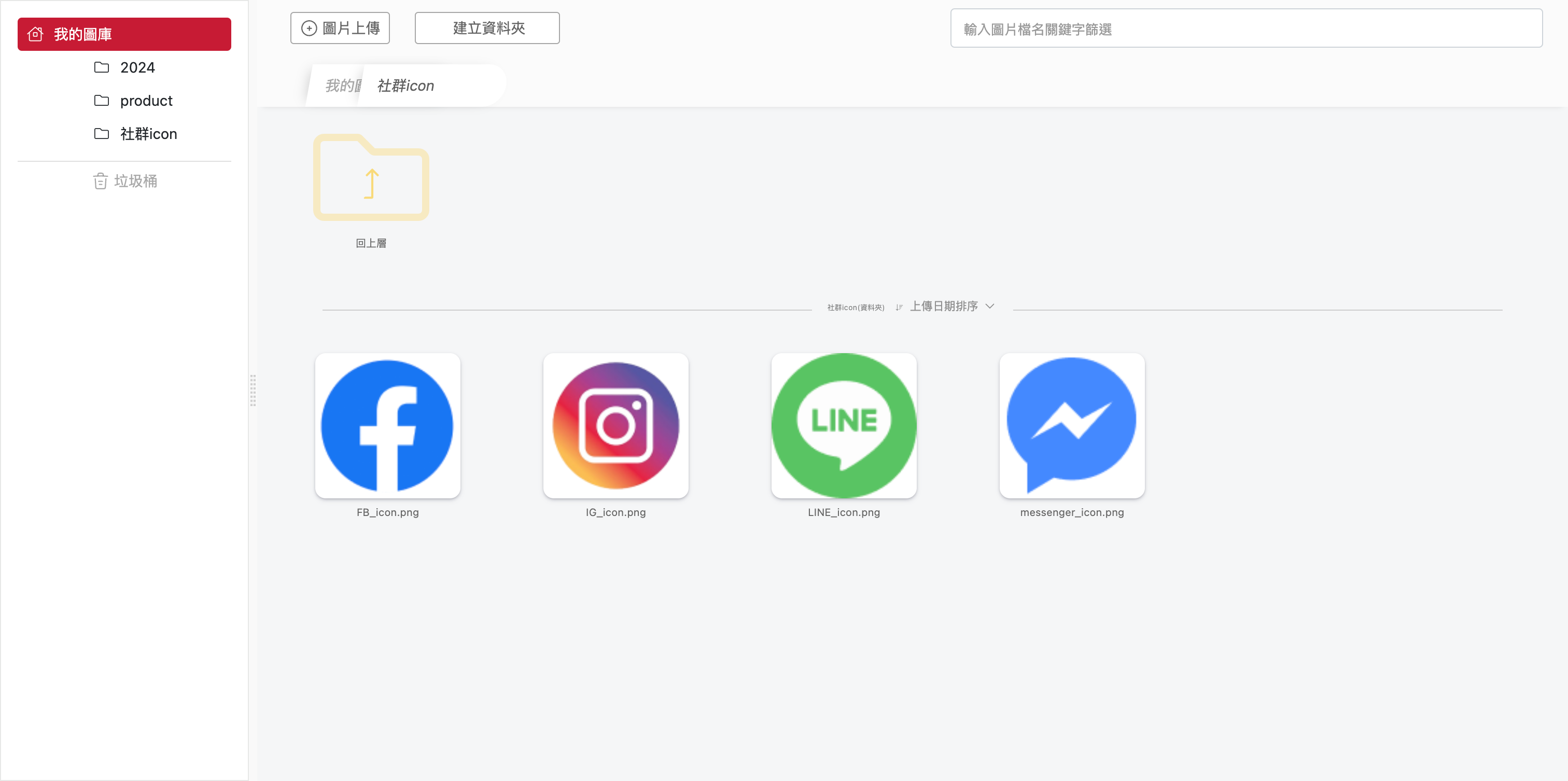
Task: Select the LINE_icon.png thumbnail
Action: [844, 425]
